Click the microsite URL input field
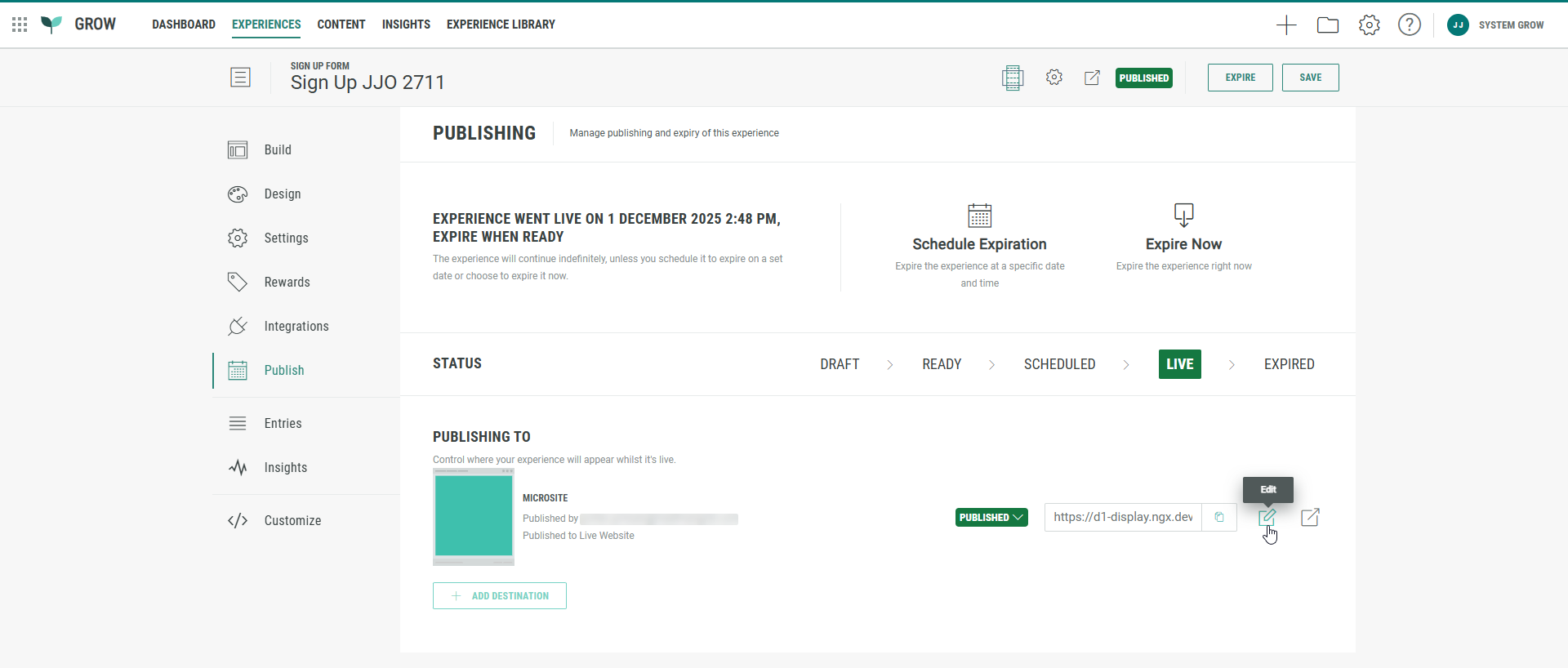 click(1123, 517)
